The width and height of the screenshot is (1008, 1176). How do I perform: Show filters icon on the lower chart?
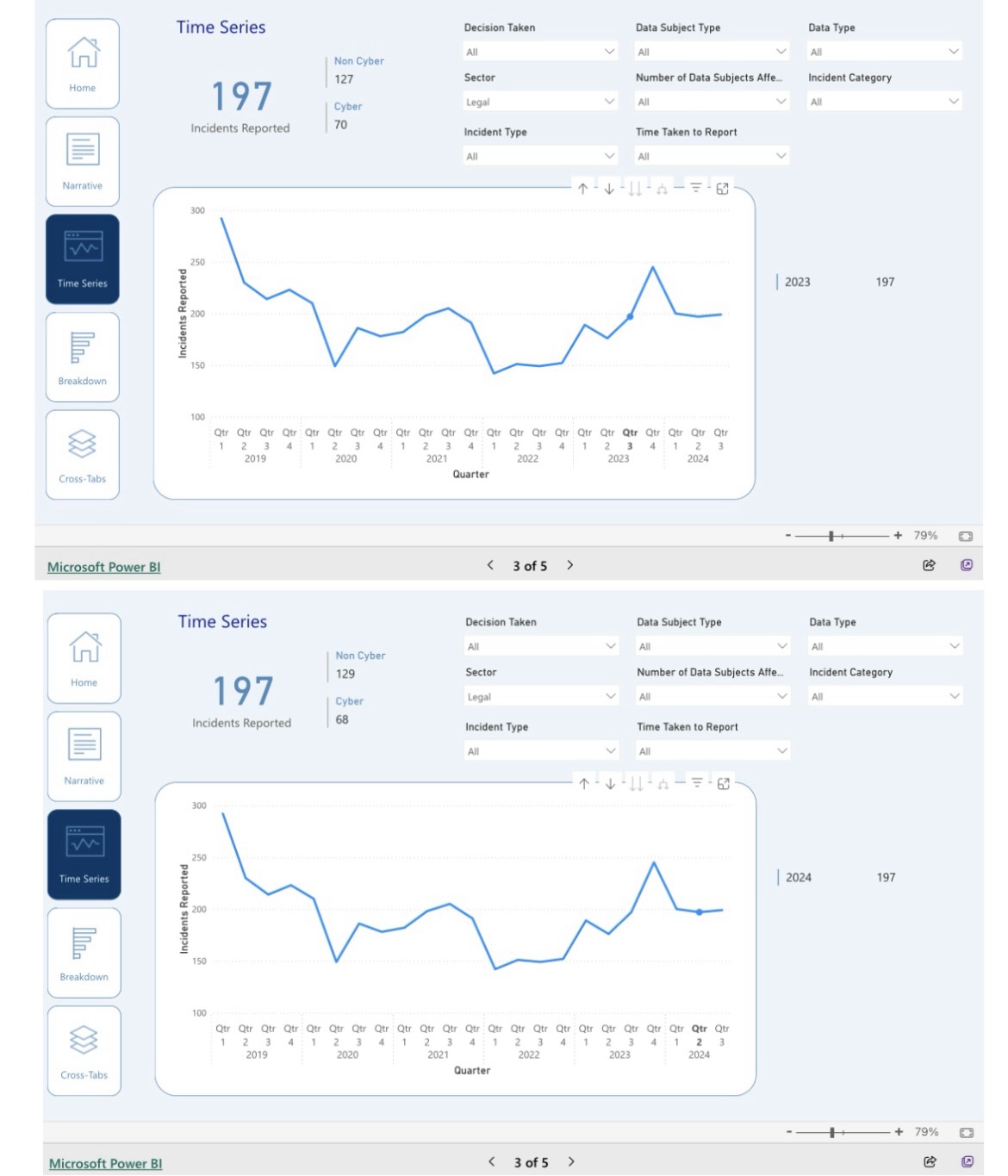697,783
